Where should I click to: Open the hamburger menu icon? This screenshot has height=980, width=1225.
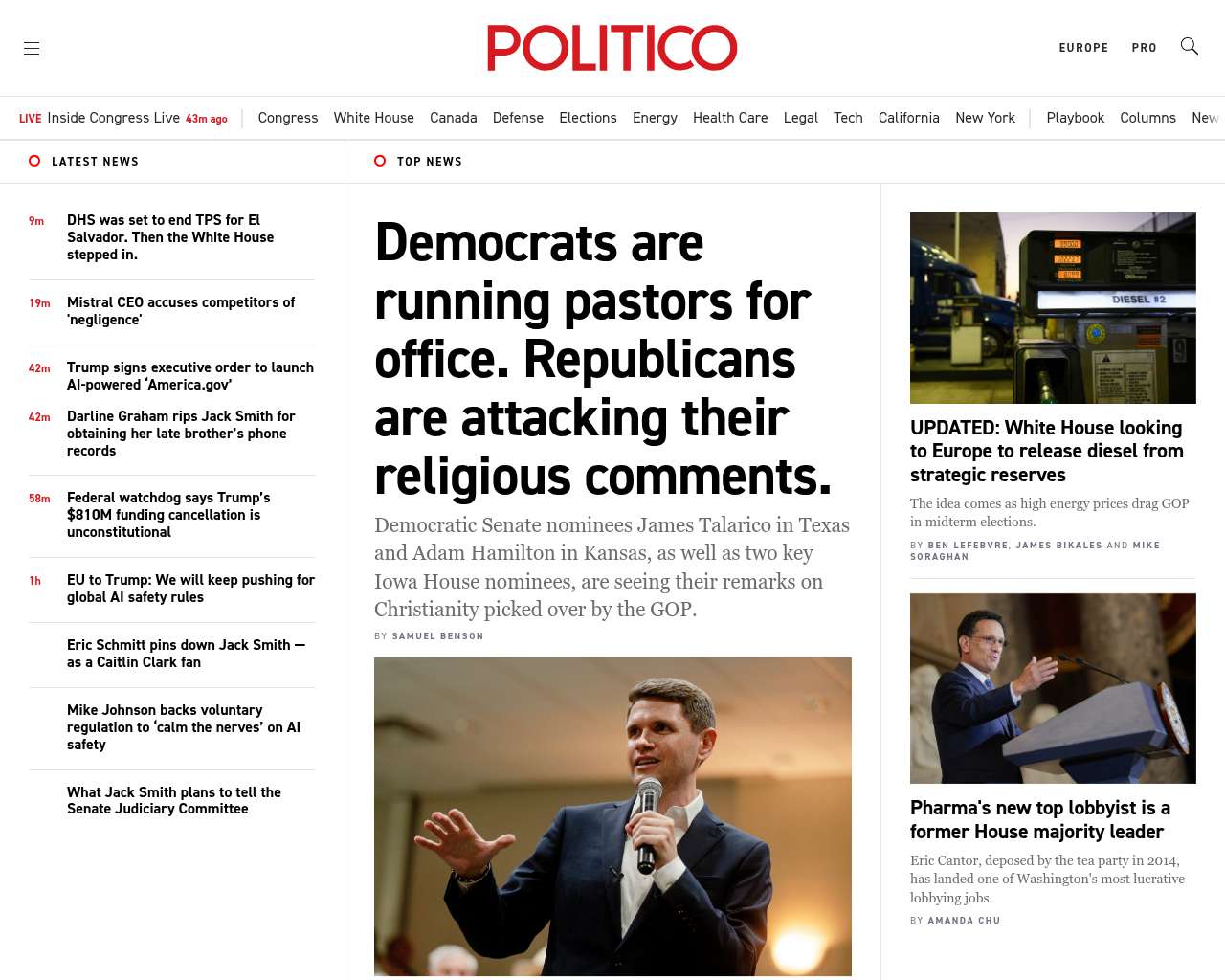click(32, 48)
